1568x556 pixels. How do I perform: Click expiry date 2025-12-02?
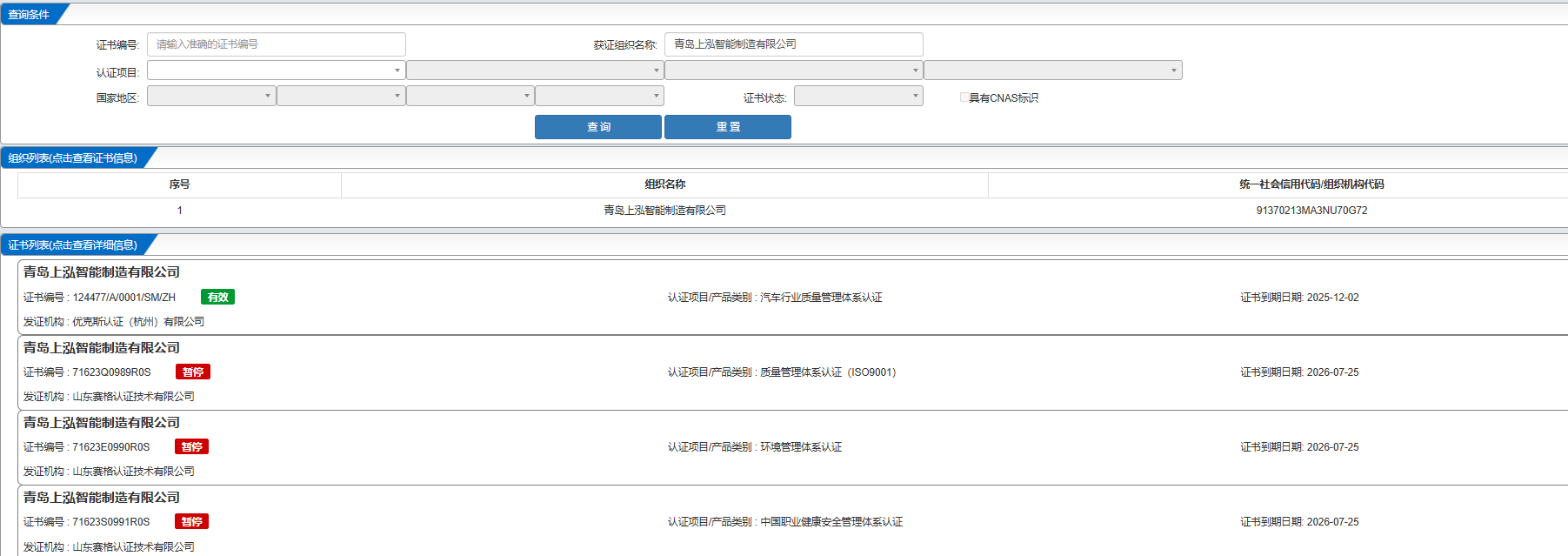click(1332, 298)
